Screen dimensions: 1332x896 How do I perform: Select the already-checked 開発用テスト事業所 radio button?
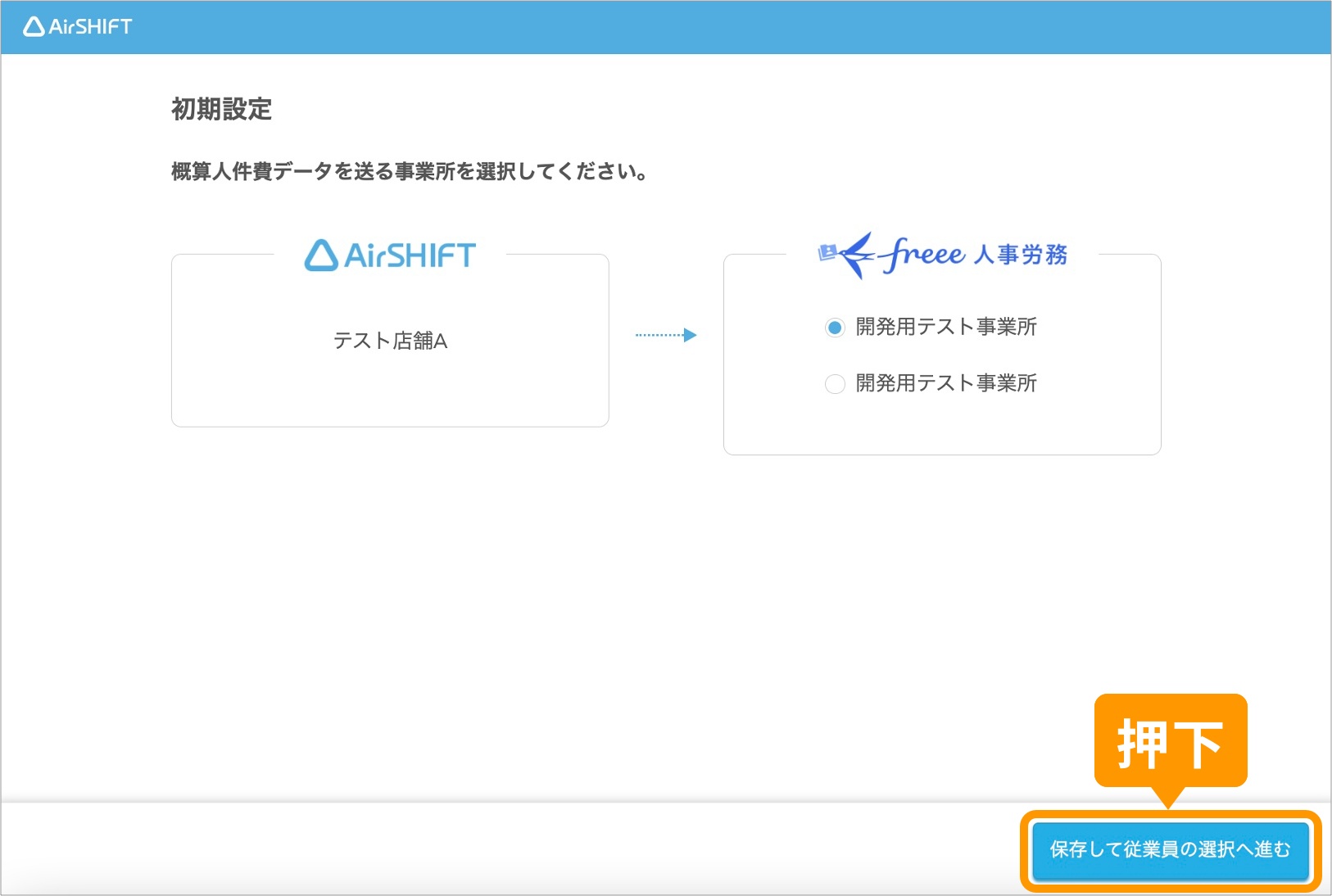[x=835, y=328]
